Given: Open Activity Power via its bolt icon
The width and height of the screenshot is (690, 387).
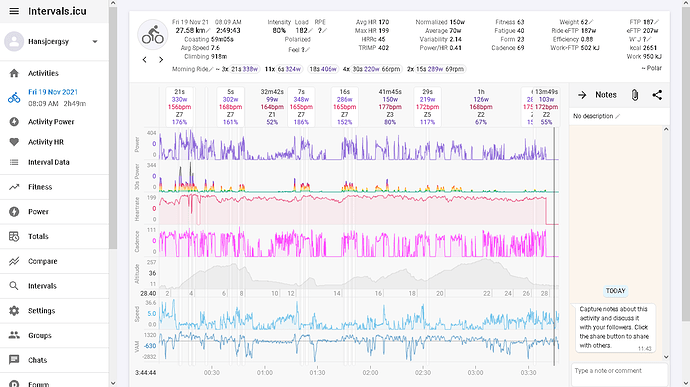Looking at the screenshot, I should (x=14, y=122).
